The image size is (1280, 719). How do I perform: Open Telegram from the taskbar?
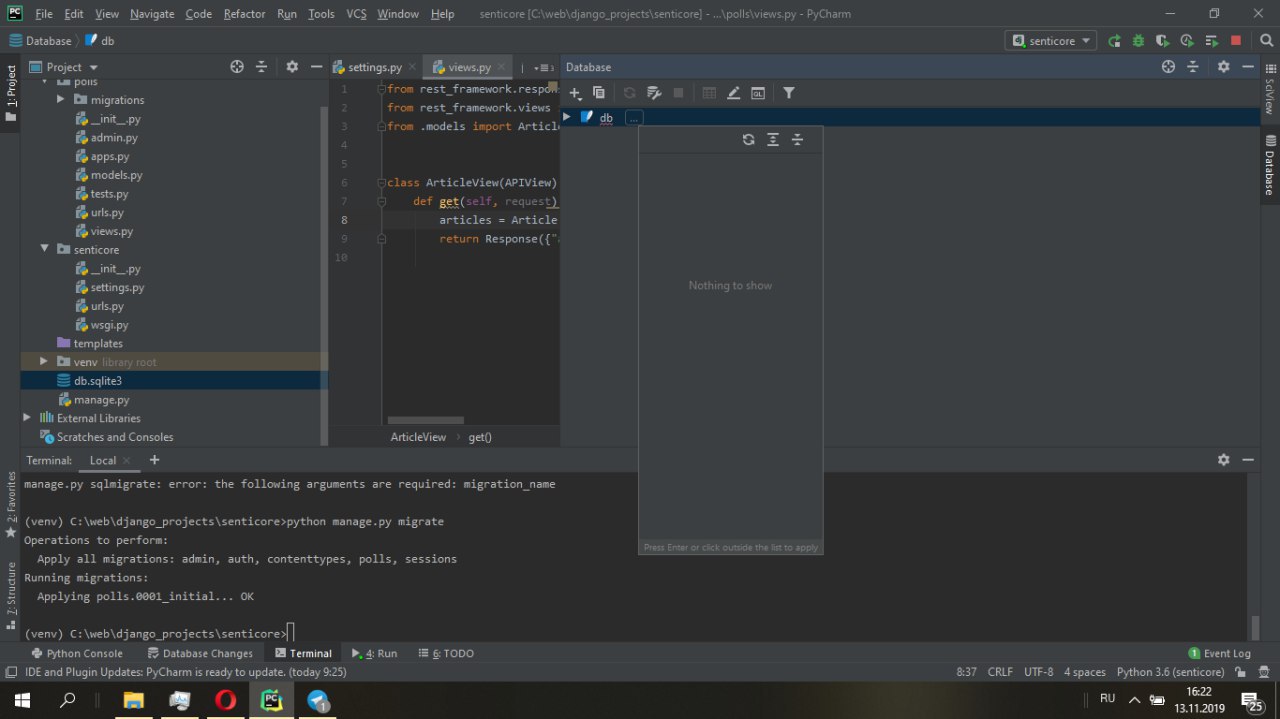[x=318, y=700]
